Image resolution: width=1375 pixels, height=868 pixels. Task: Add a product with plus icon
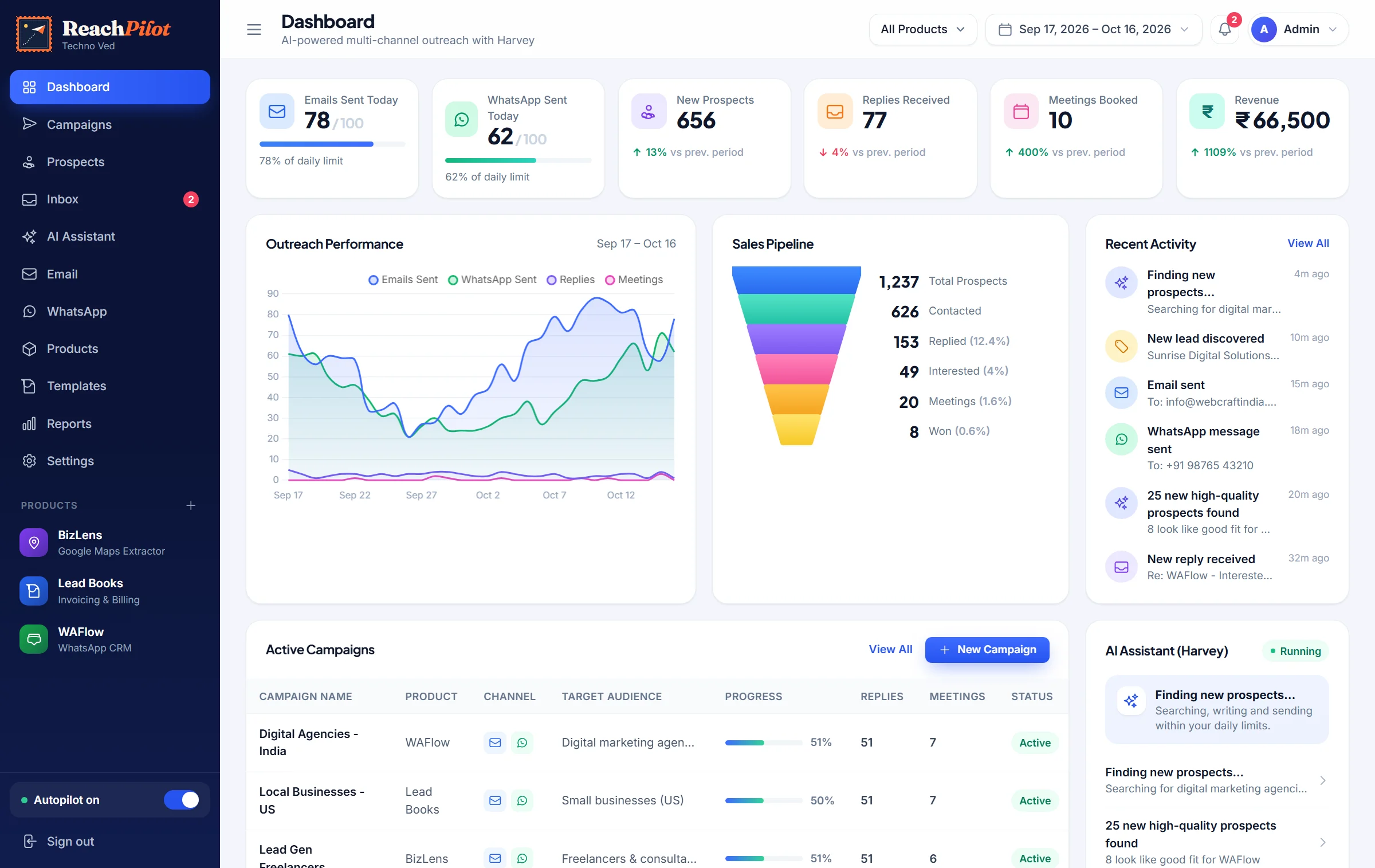[x=191, y=505]
